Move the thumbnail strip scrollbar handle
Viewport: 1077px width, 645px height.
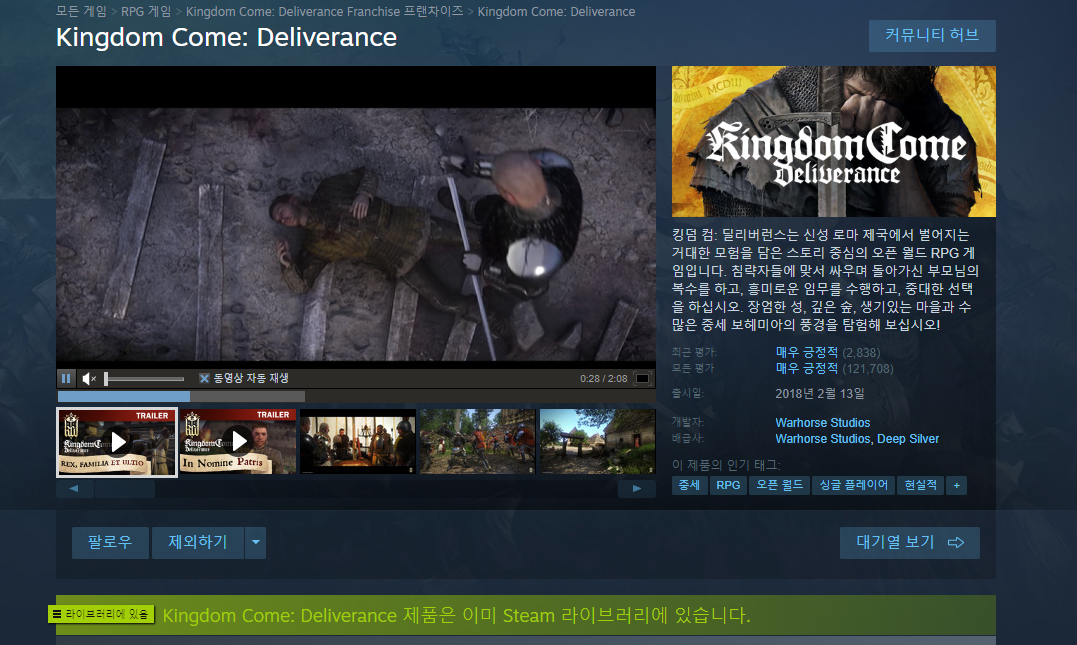[125, 488]
